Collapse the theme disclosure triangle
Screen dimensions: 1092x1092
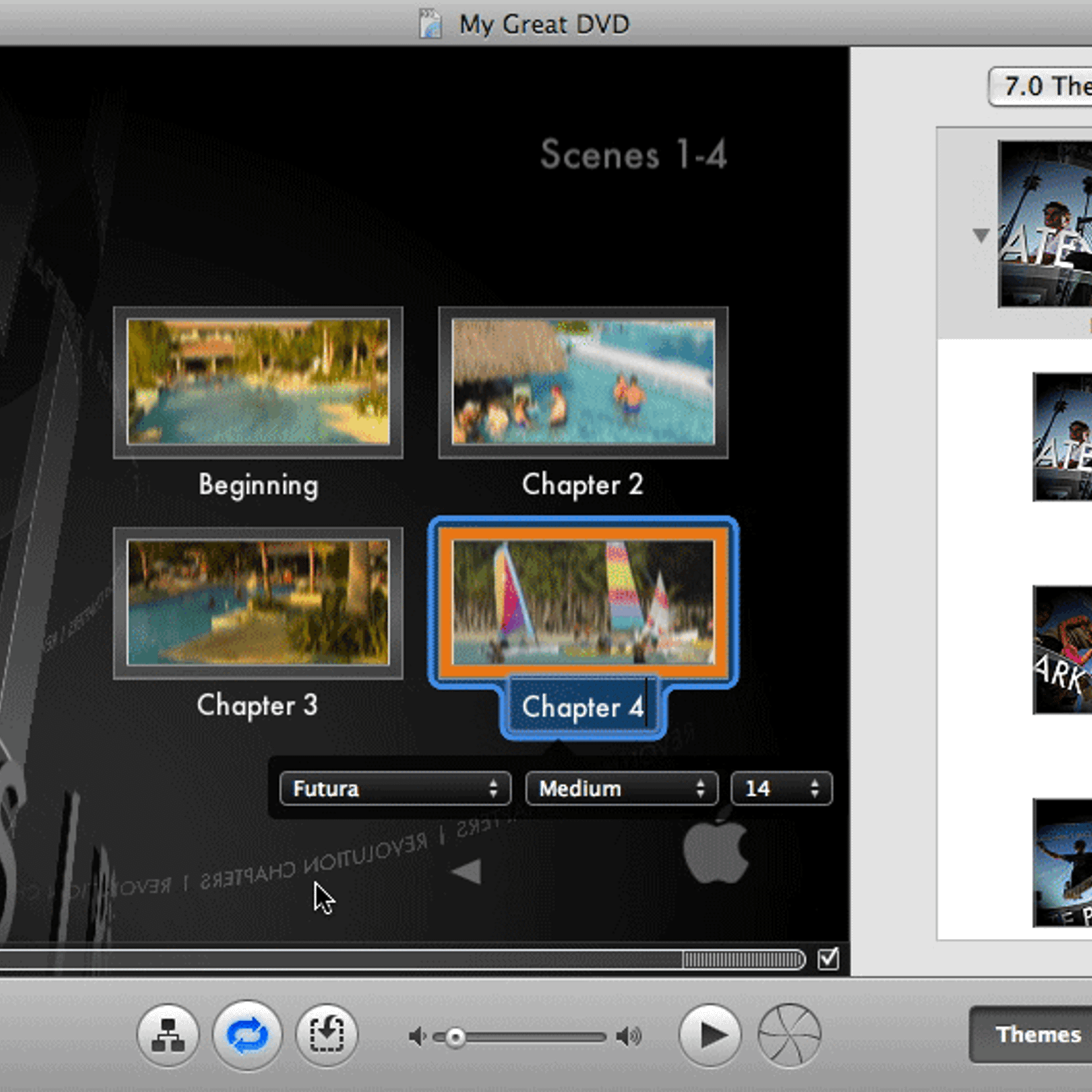pyautogui.click(x=981, y=235)
